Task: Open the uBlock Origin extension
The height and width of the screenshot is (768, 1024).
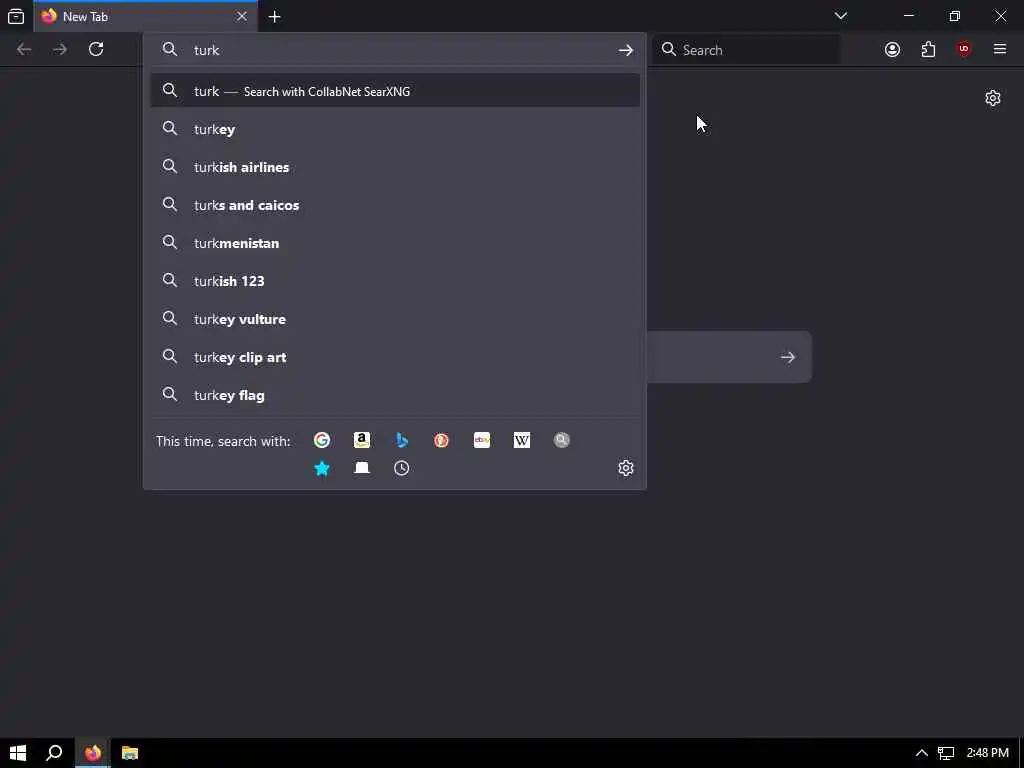Action: coord(964,50)
